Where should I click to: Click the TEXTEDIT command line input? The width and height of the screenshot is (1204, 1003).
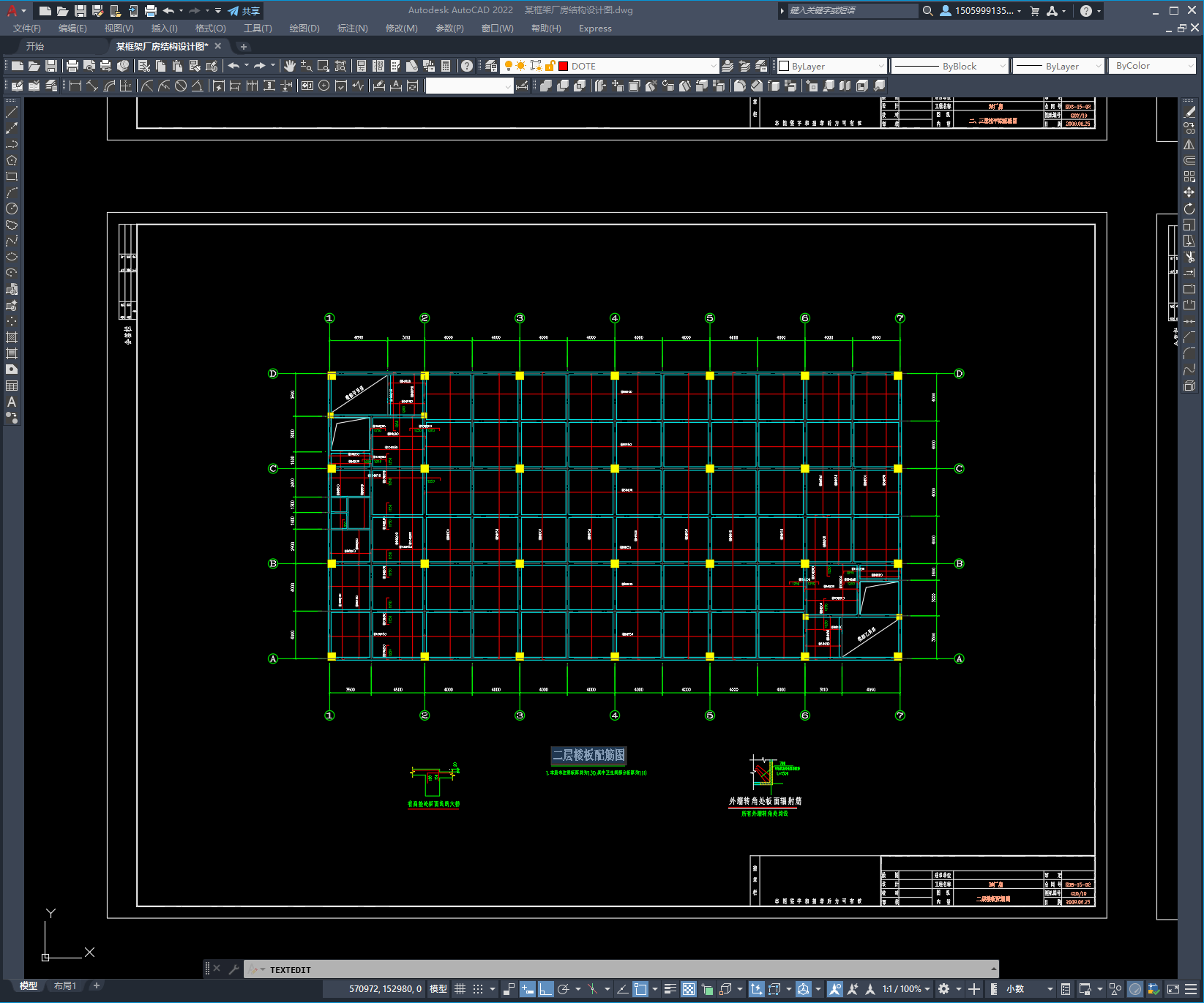pyautogui.click(x=622, y=970)
